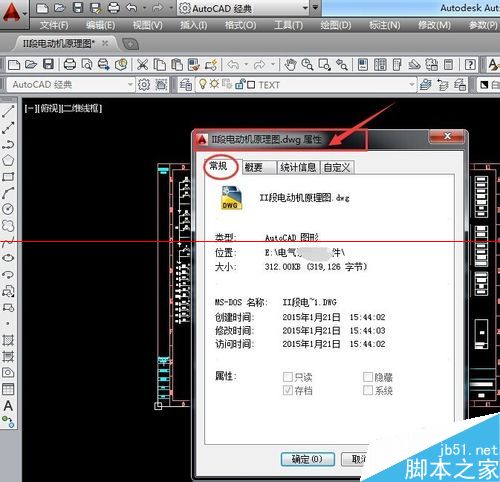
Task: Activate Zoom Window tool
Action: (x=324, y=64)
